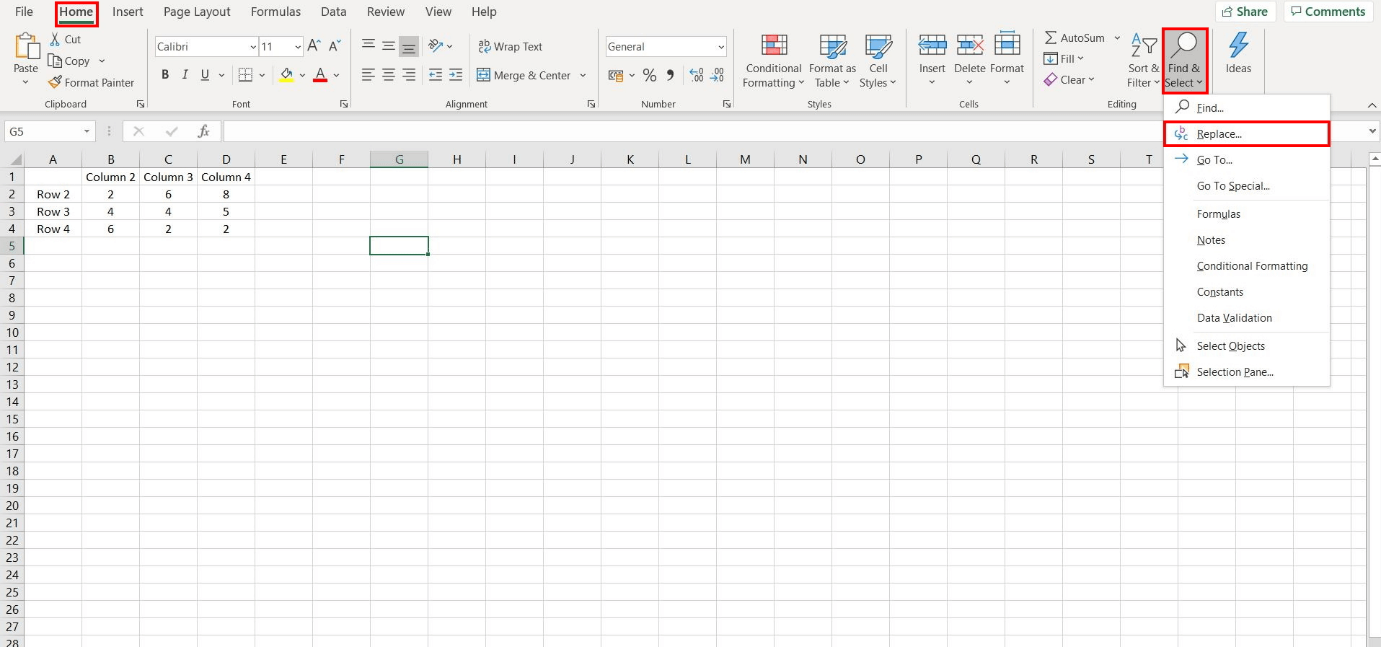This screenshot has width=1381, height=647.
Task: Click the Insert Function fx icon
Action: pyautogui.click(x=204, y=131)
